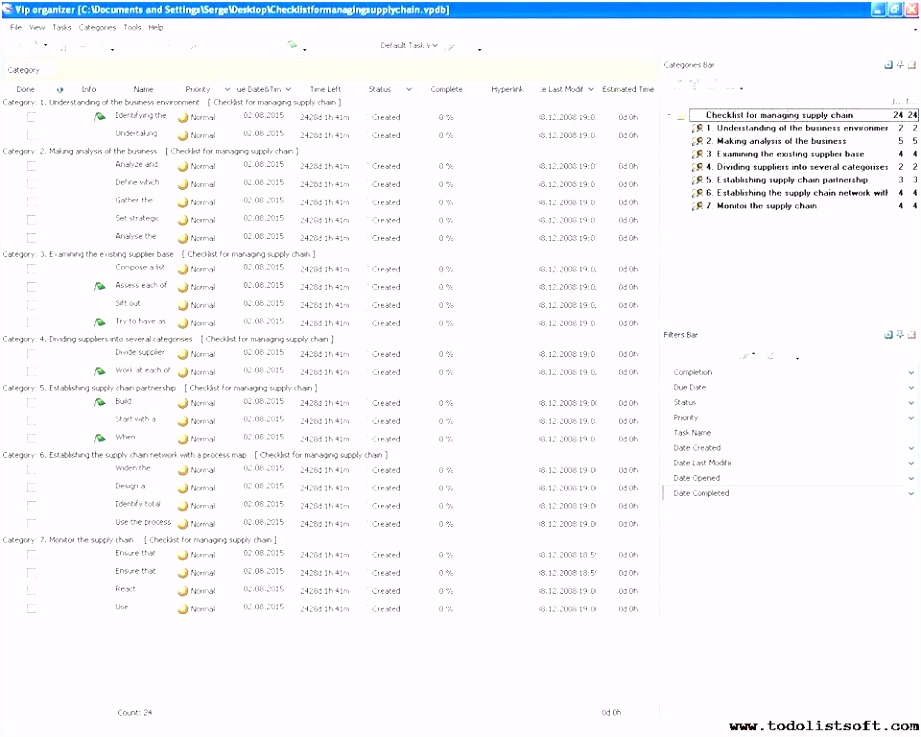Sort by the Name column header
921x737 pixels.
[143, 90]
